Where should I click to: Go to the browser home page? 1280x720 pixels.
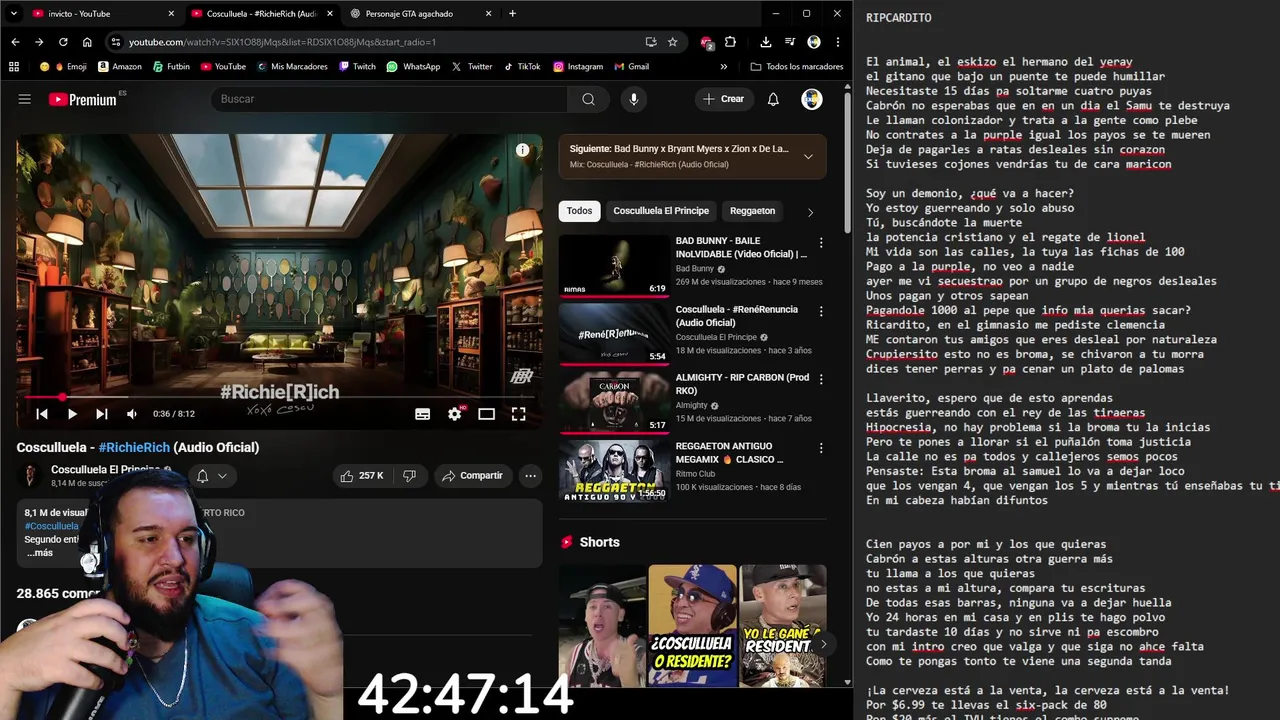coord(87,42)
